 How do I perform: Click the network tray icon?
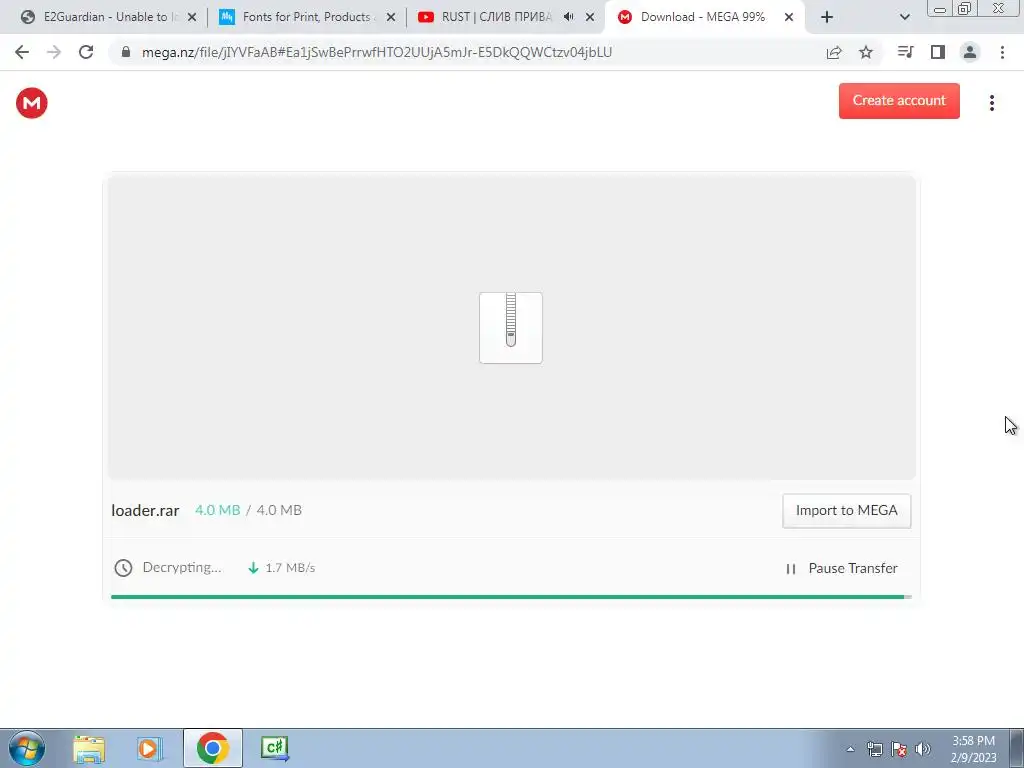pos(874,749)
